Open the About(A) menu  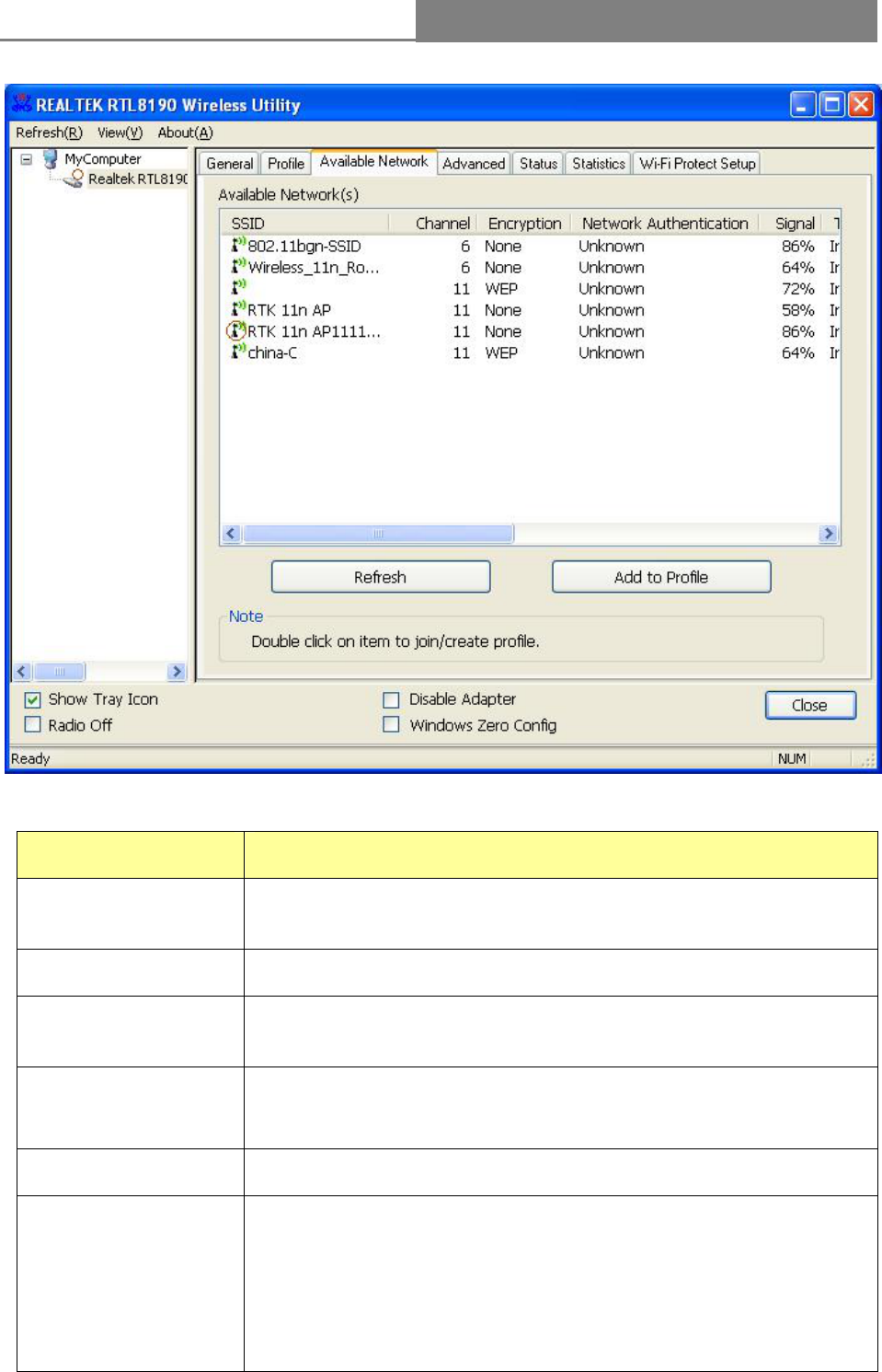point(185,133)
